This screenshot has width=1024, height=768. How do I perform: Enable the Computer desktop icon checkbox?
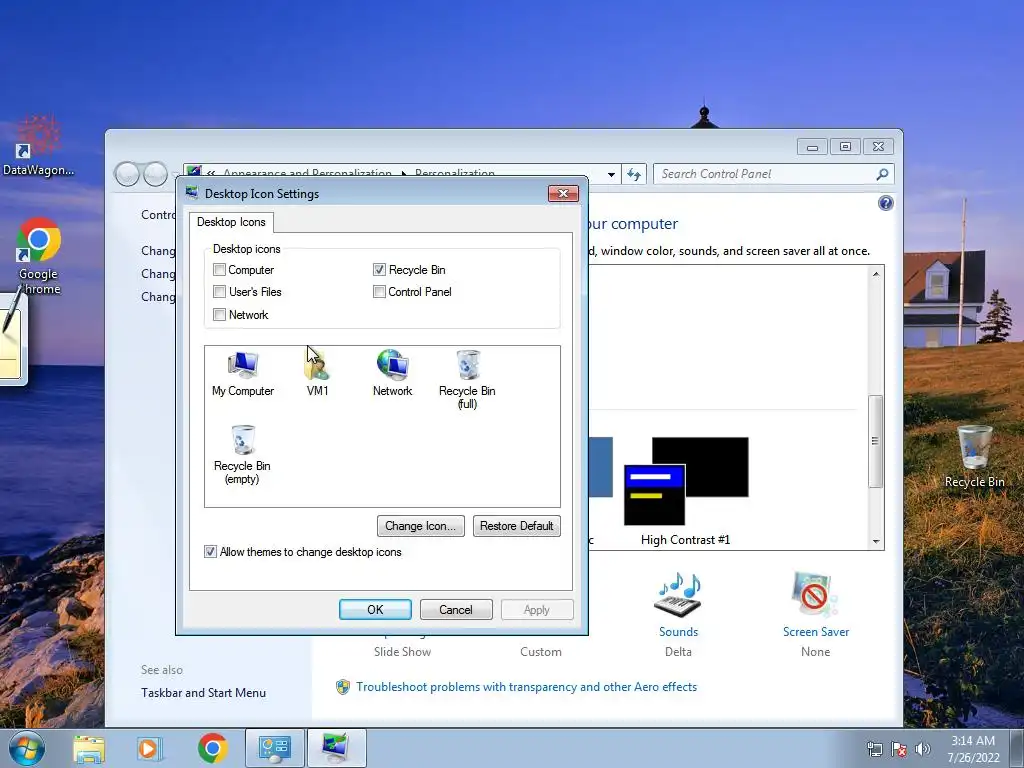pos(219,270)
